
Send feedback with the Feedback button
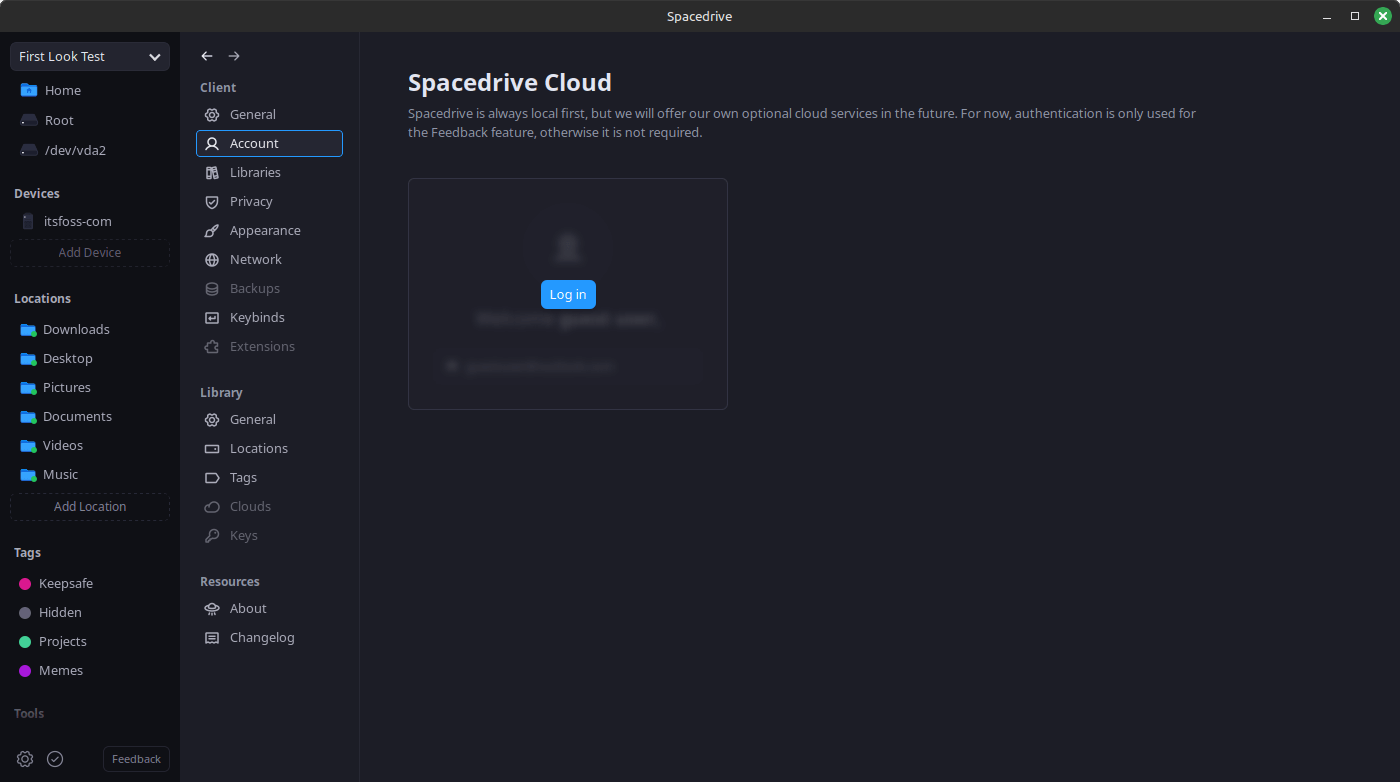(x=135, y=758)
